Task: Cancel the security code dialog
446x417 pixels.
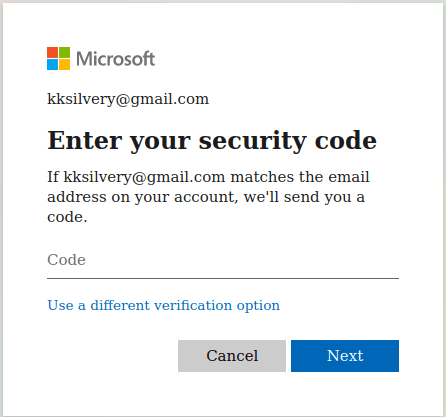Action: 232,356
